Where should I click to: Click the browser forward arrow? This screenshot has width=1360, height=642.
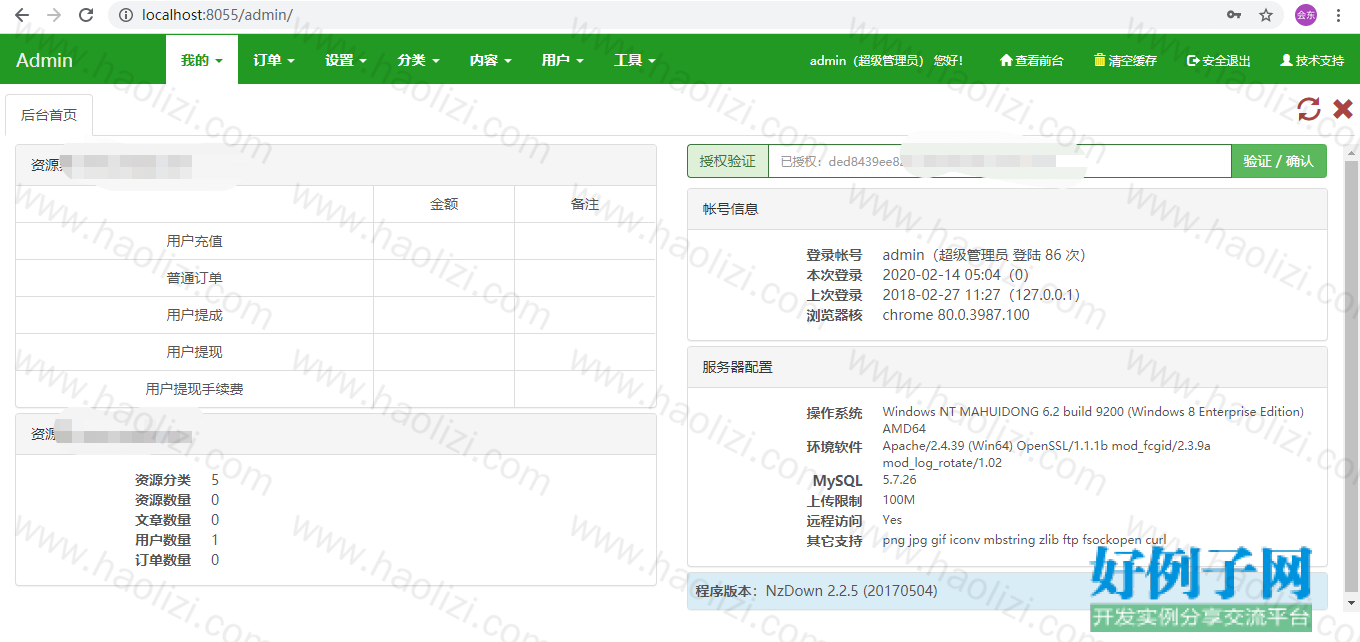click(x=54, y=16)
